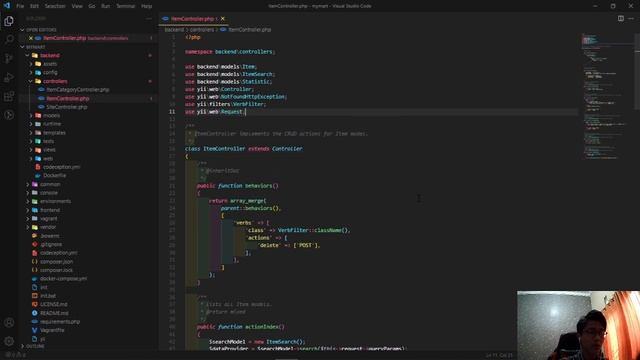
Task: Open Explorer panel's ellipsis menu
Action: click(x=149, y=18)
